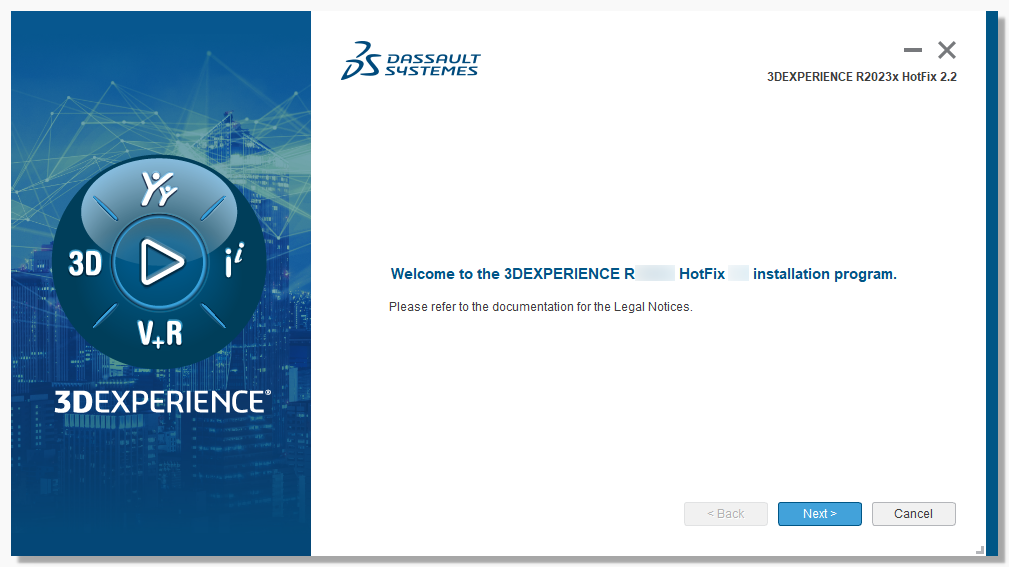
Task: Click the DASSAULT SYSTEMES wordmark text
Action: [432, 65]
